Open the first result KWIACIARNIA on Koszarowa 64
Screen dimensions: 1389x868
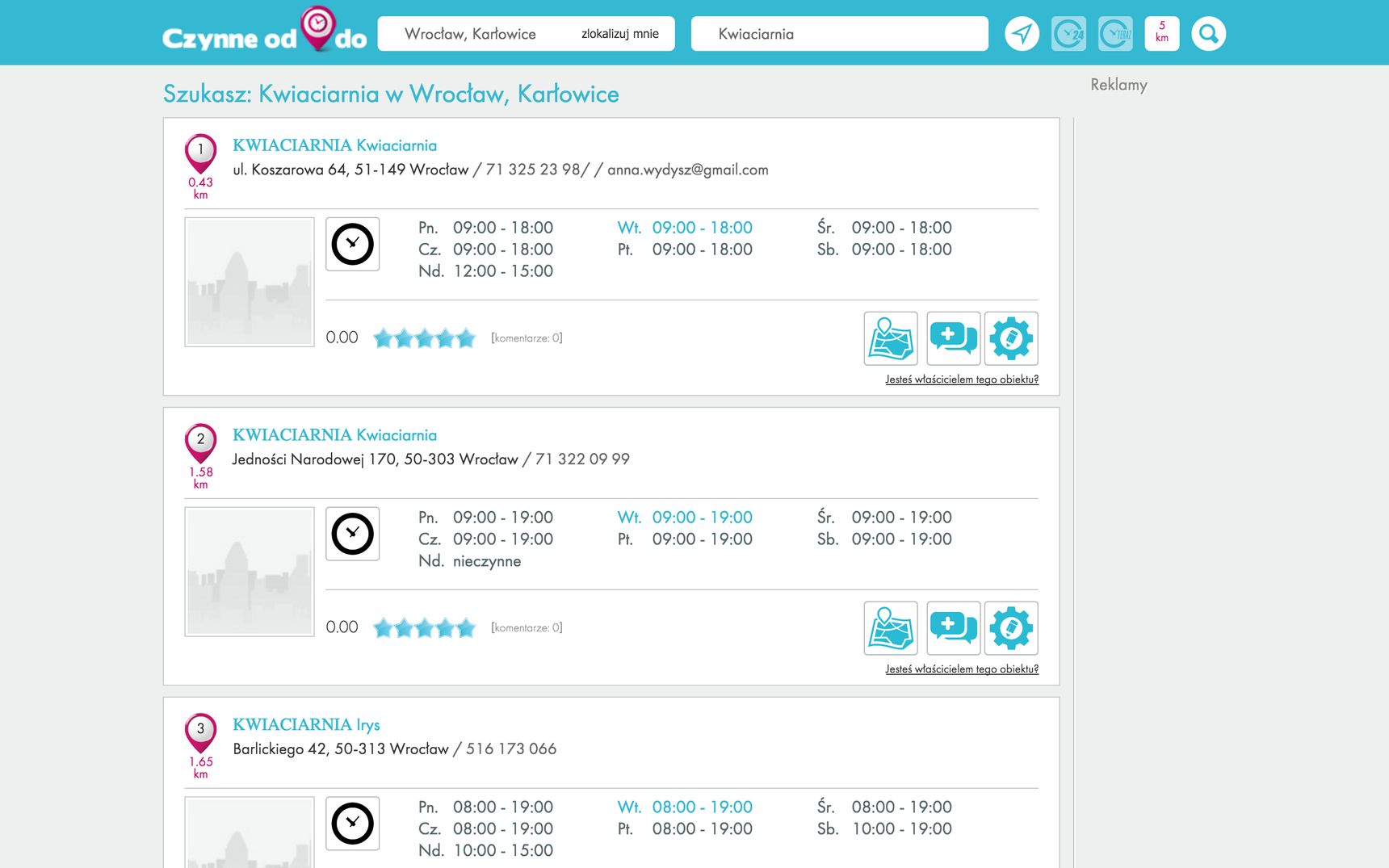pos(334,145)
